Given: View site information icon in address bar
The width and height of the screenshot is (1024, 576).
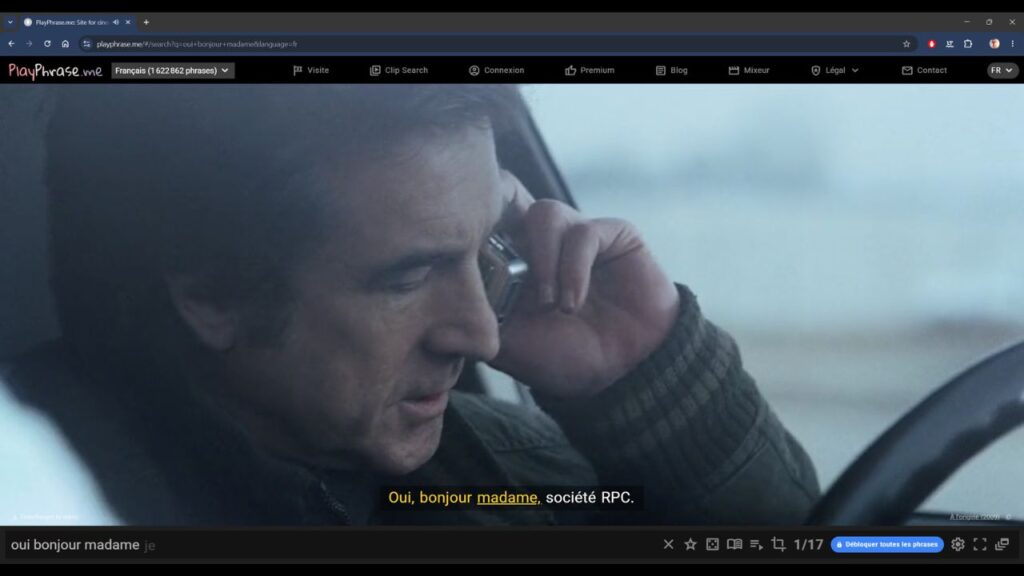Looking at the screenshot, I should click(87, 44).
